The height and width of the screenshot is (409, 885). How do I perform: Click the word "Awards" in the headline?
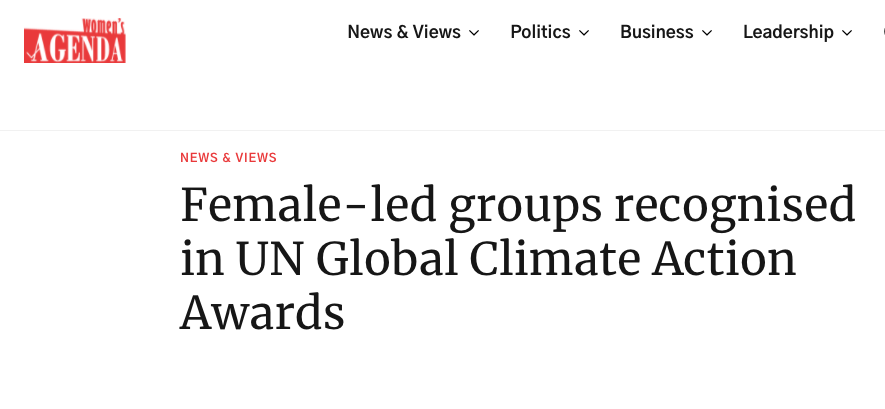262,313
